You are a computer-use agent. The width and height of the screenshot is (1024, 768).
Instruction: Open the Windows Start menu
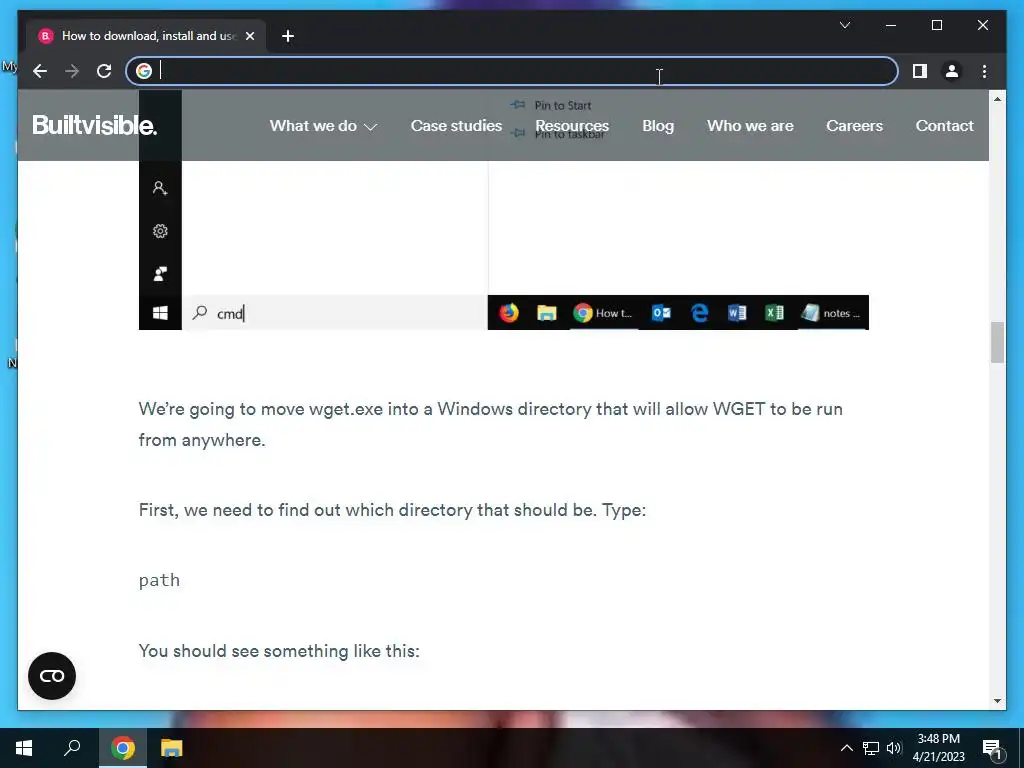tap(24, 748)
